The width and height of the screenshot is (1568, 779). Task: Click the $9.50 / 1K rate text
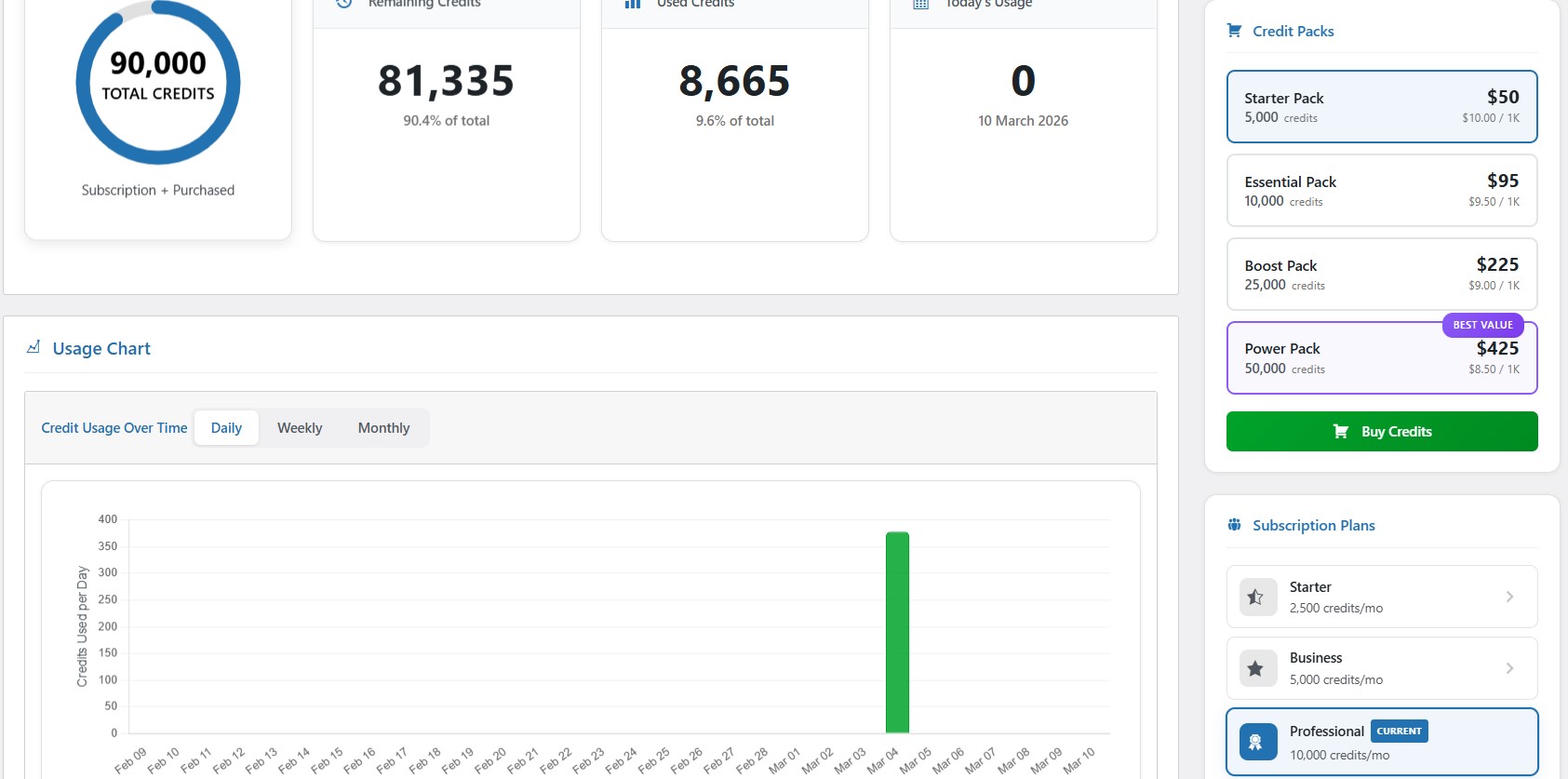[x=1494, y=202]
